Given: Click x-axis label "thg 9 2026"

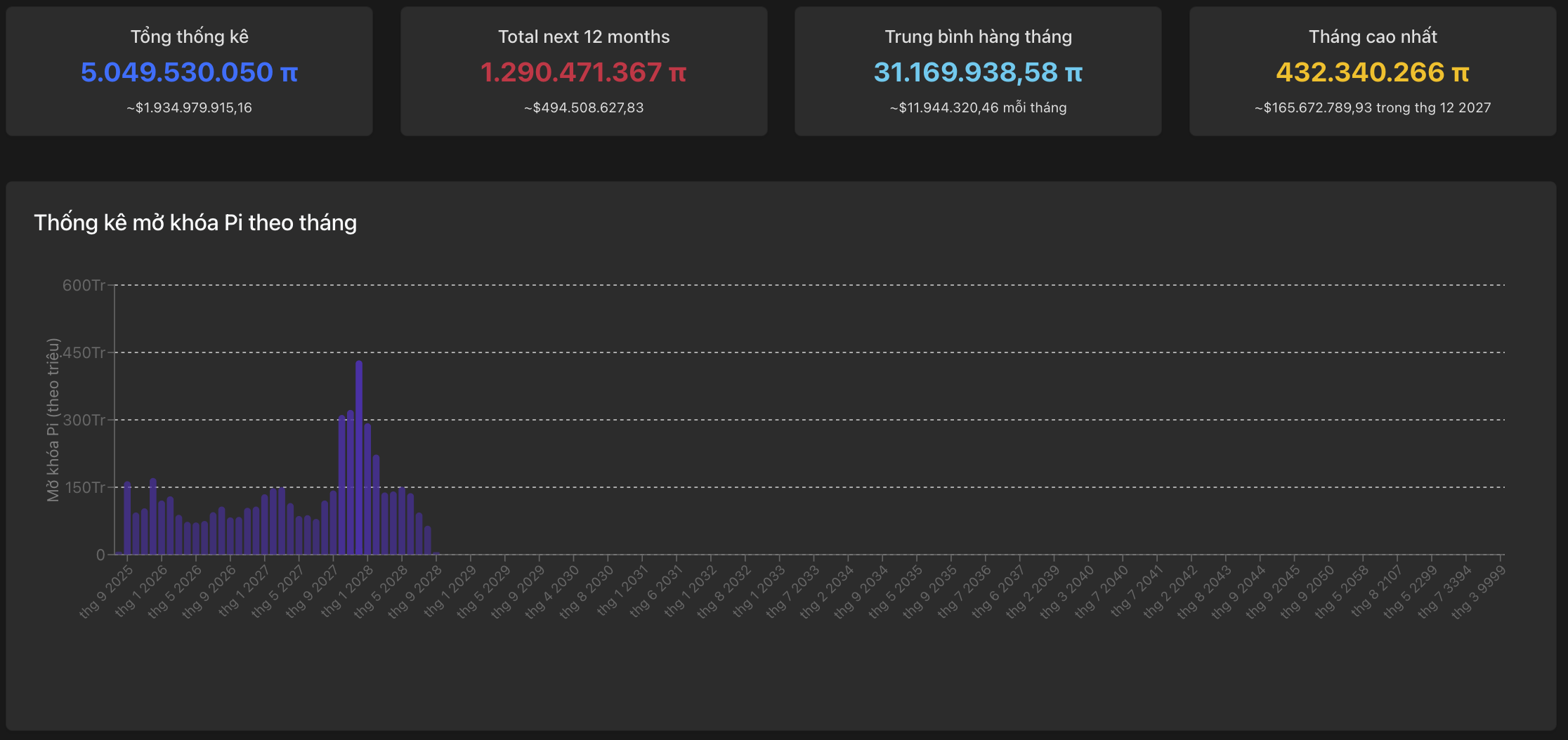Looking at the screenshot, I should [209, 591].
